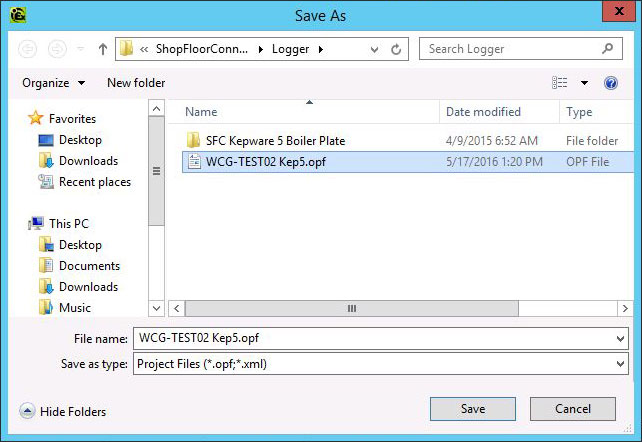Expand the Save as type dropdown
This screenshot has height=442, width=642.
pyautogui.click(x=621, y=365)
